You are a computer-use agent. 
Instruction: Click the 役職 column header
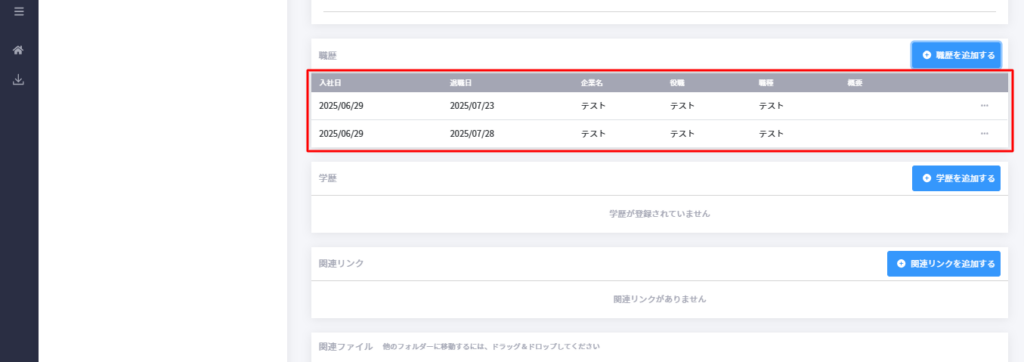677,83
